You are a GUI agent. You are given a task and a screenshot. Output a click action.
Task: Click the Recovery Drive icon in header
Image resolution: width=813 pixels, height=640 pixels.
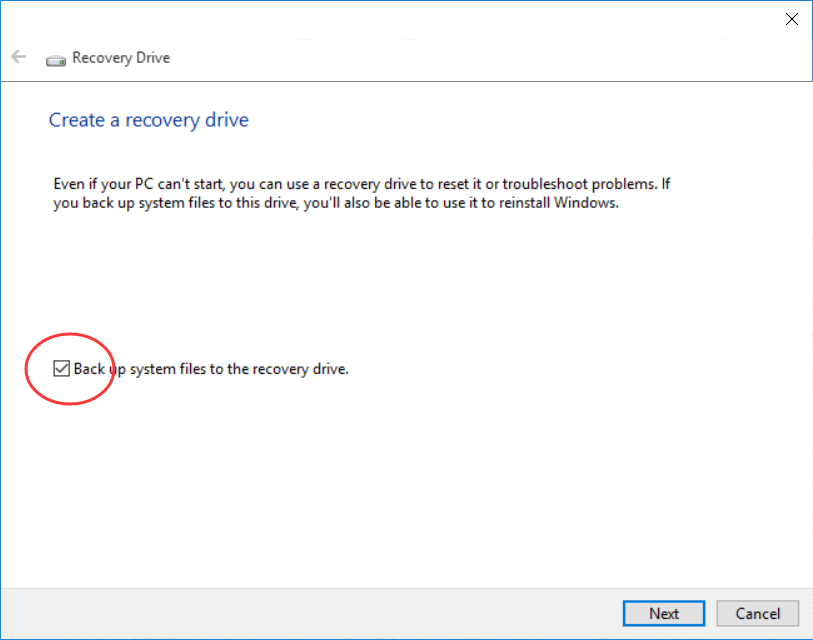click(x=56, y=59)
